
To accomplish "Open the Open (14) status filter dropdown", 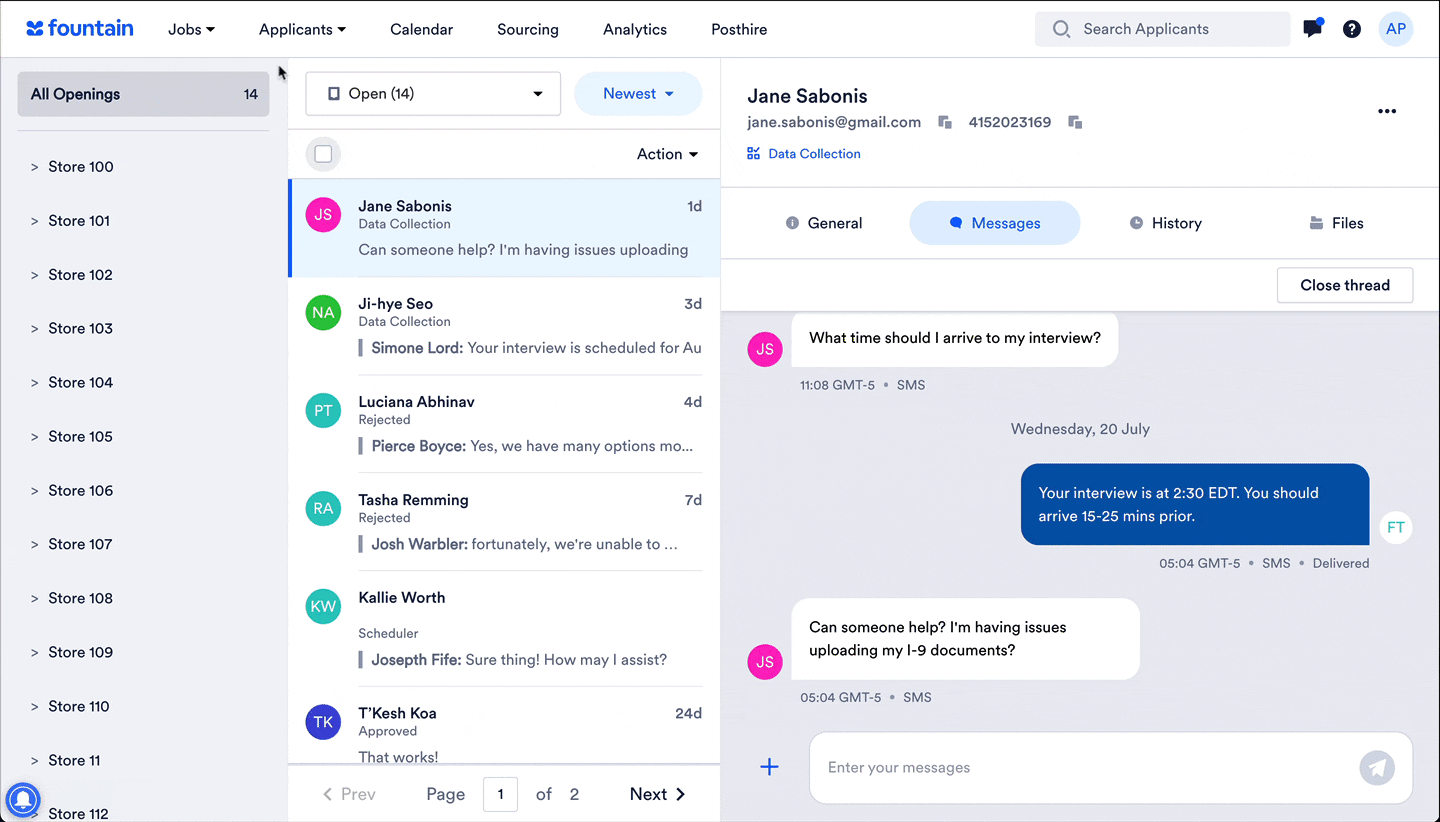I will 433,93.
